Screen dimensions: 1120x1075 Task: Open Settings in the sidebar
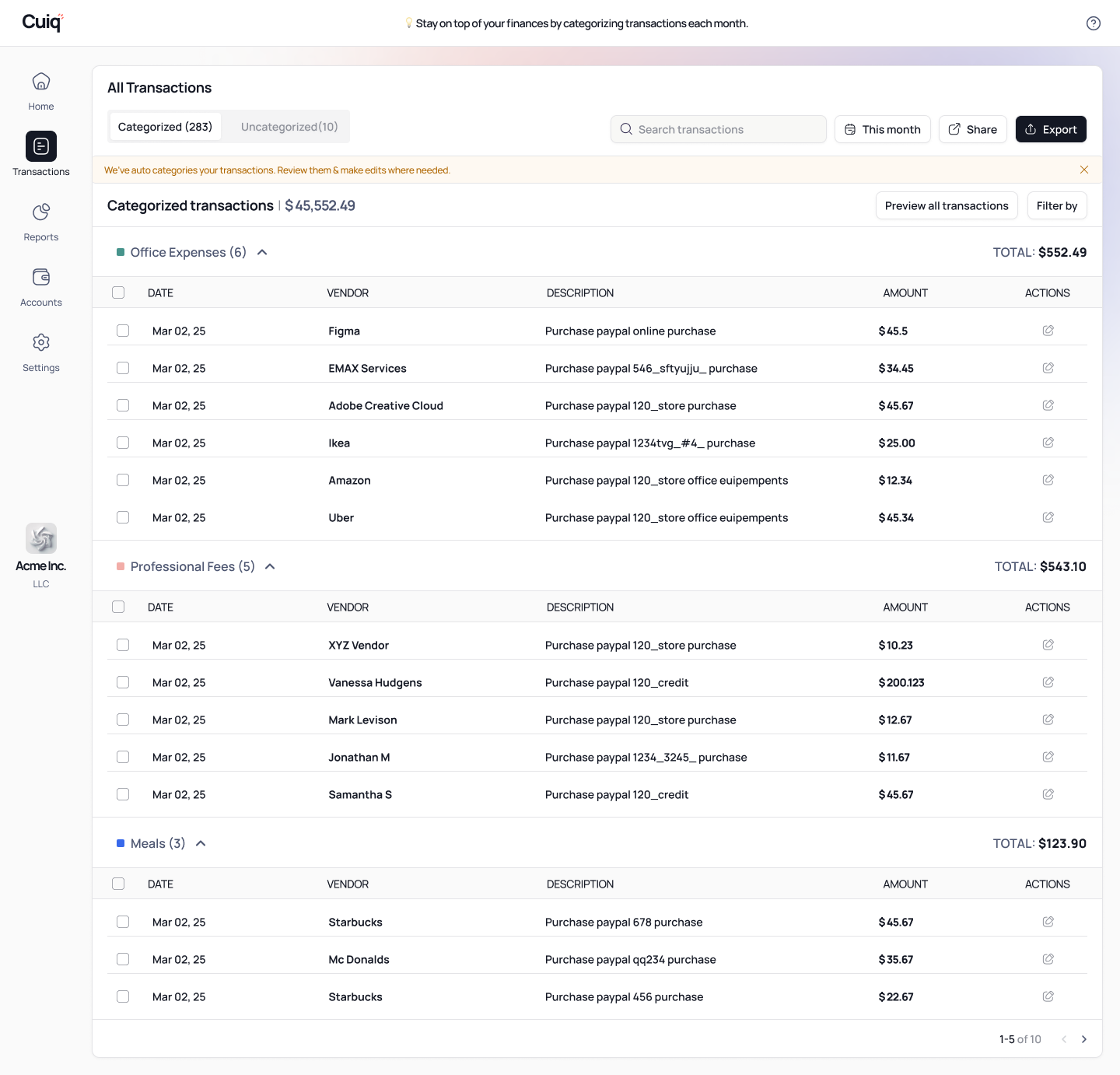(41, 352)
